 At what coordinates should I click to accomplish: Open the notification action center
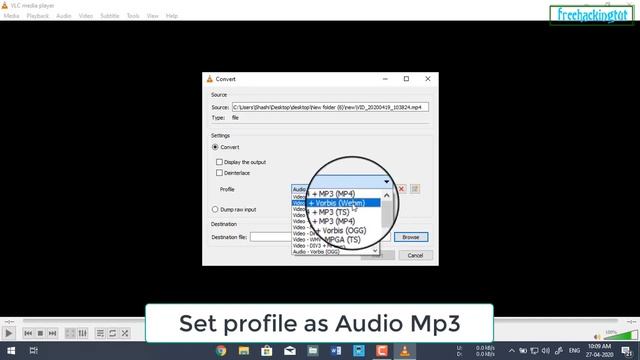[x=627, y=351]
